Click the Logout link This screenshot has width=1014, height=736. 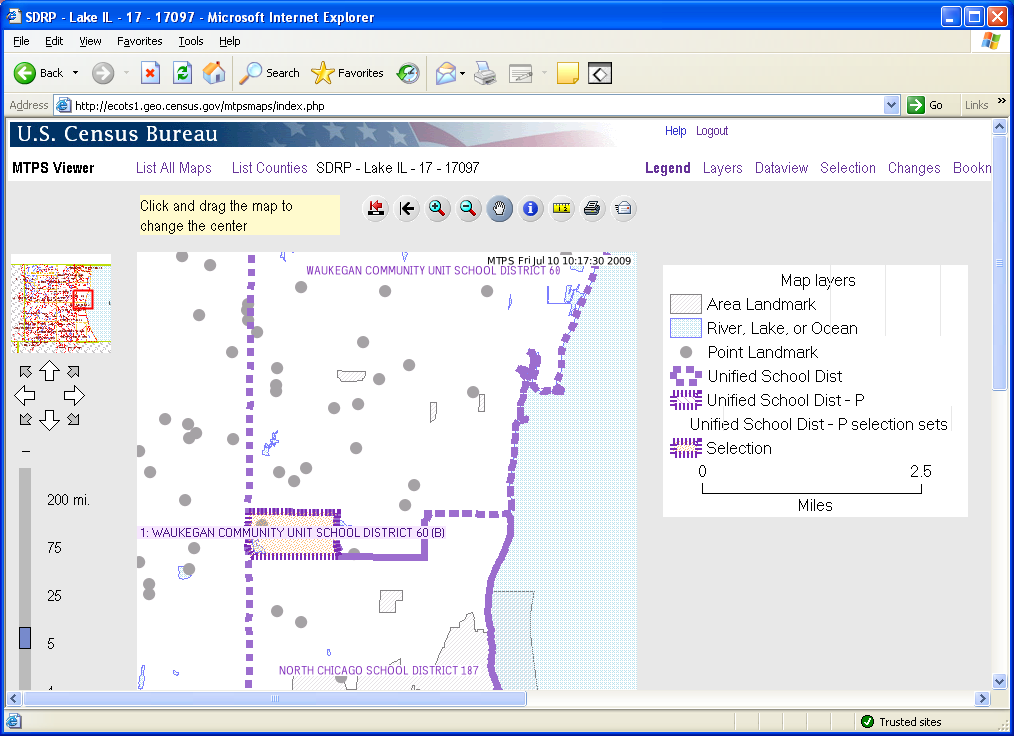(x=712, y=131)
